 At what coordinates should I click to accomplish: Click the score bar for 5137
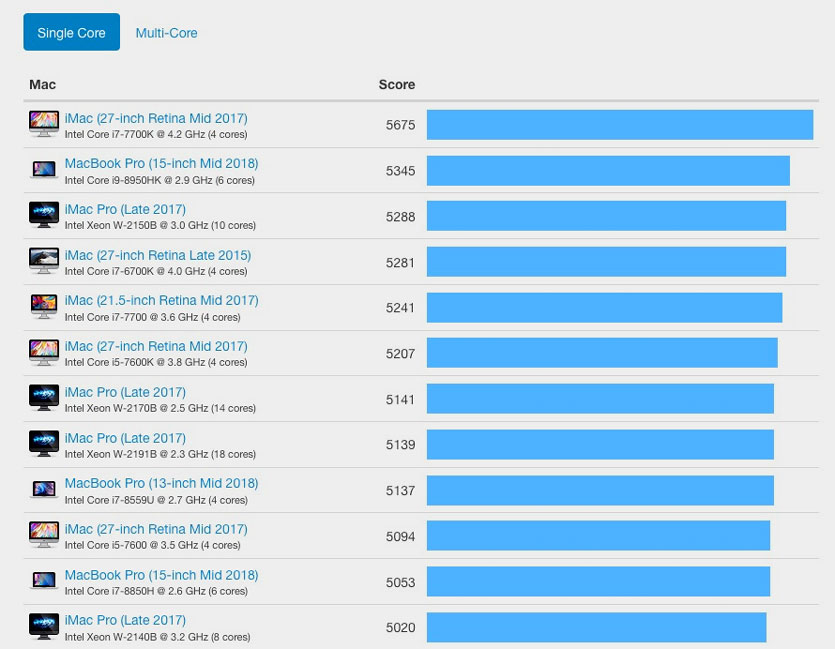click(x=600, y=490)
